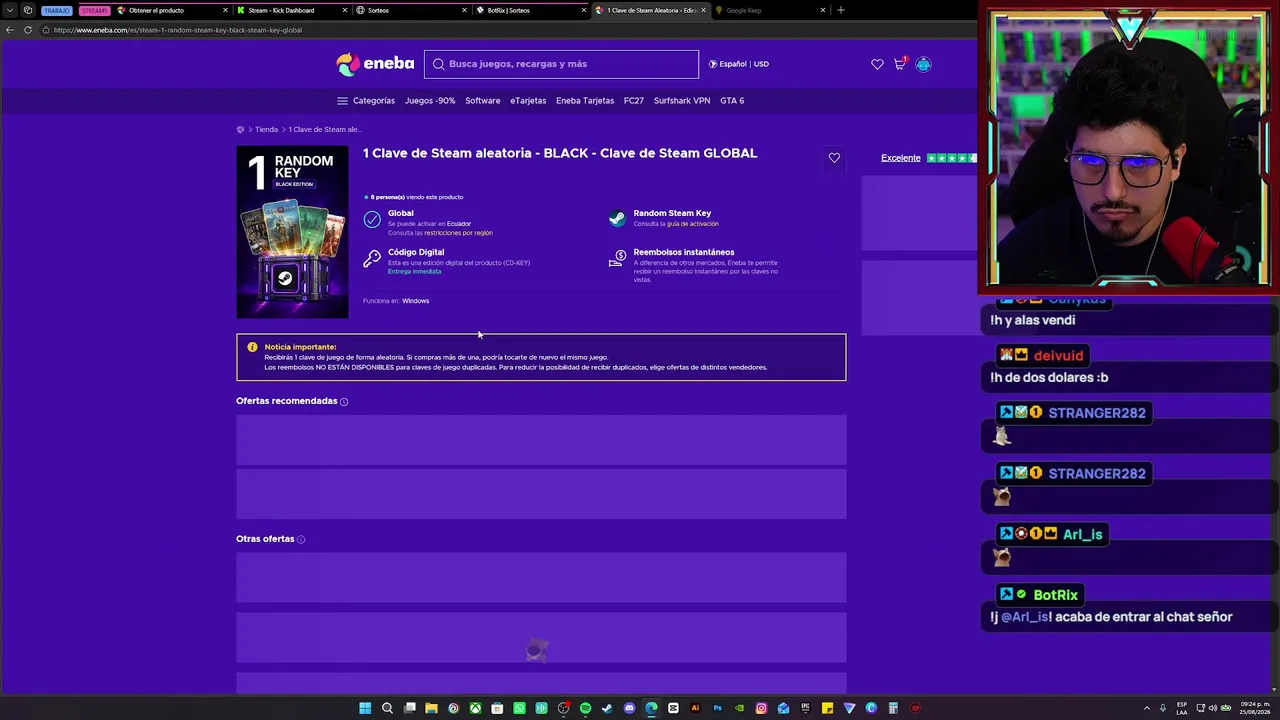Open Discord from taskbar
The height and width of the screenshot is (720, 1280).
[x=629, y=708]
